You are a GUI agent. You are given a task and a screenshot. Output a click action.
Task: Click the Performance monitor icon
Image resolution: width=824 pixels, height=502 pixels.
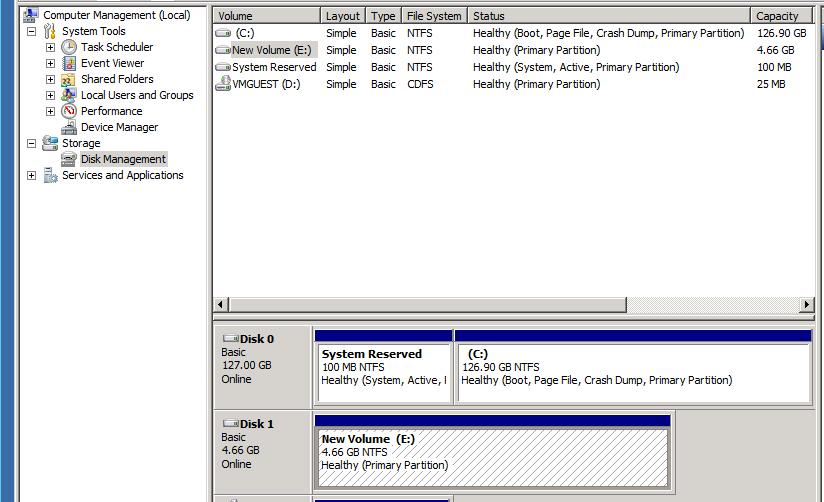pyautogui.click(x=69, y=111)
